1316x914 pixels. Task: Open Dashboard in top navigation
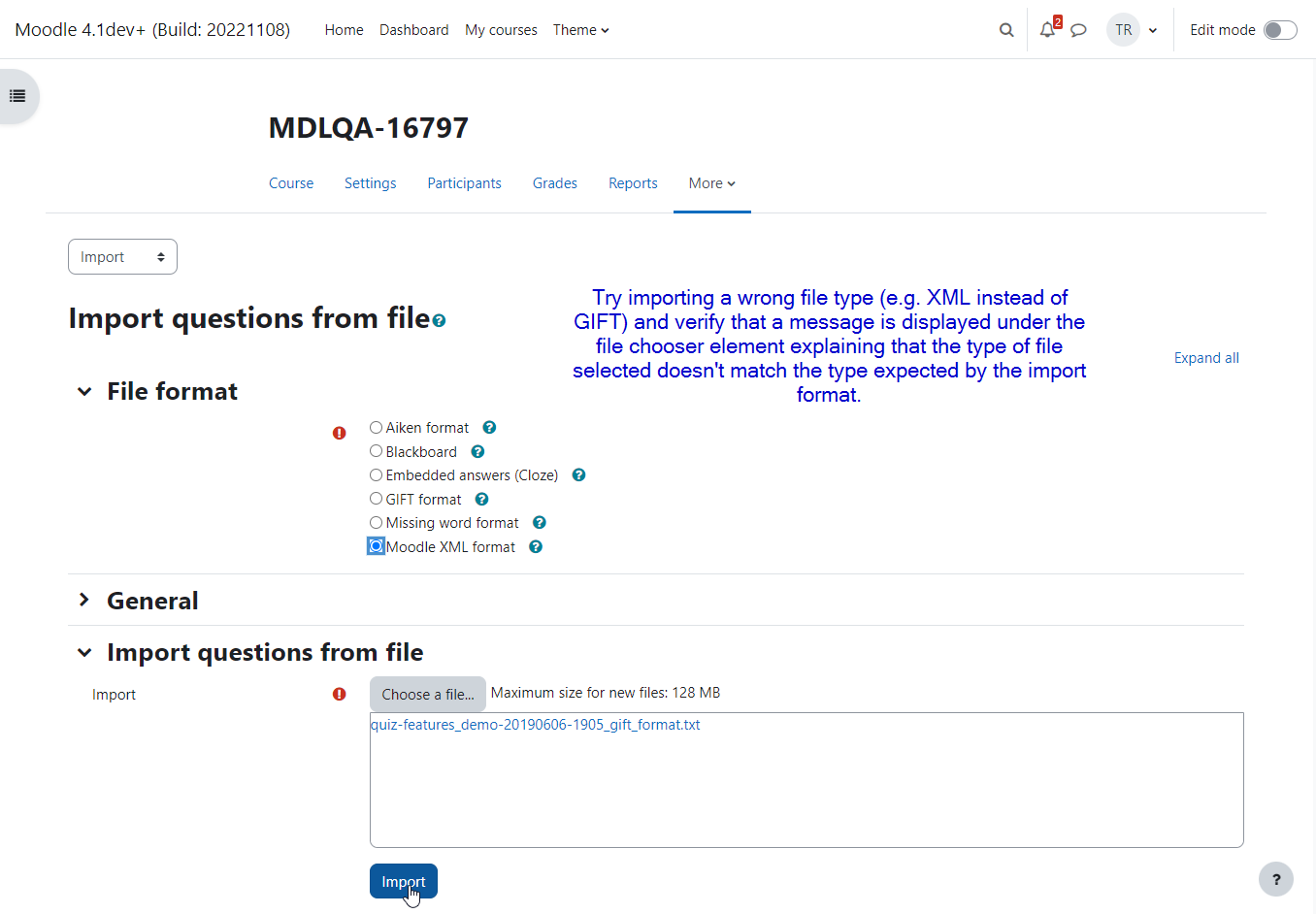(414, 30)
